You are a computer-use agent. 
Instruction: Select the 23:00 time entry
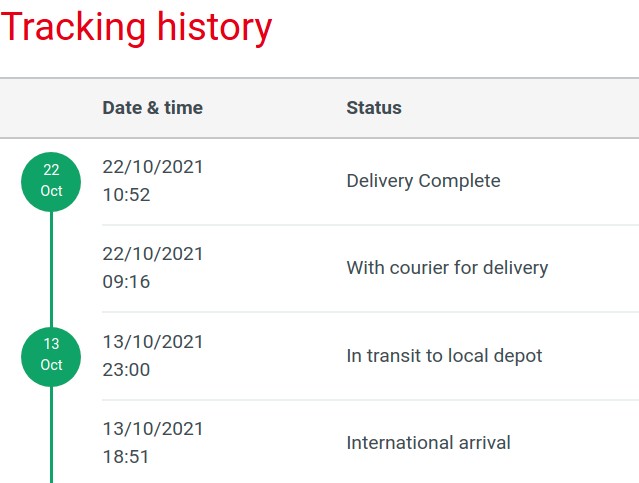[x=126, y=369]
